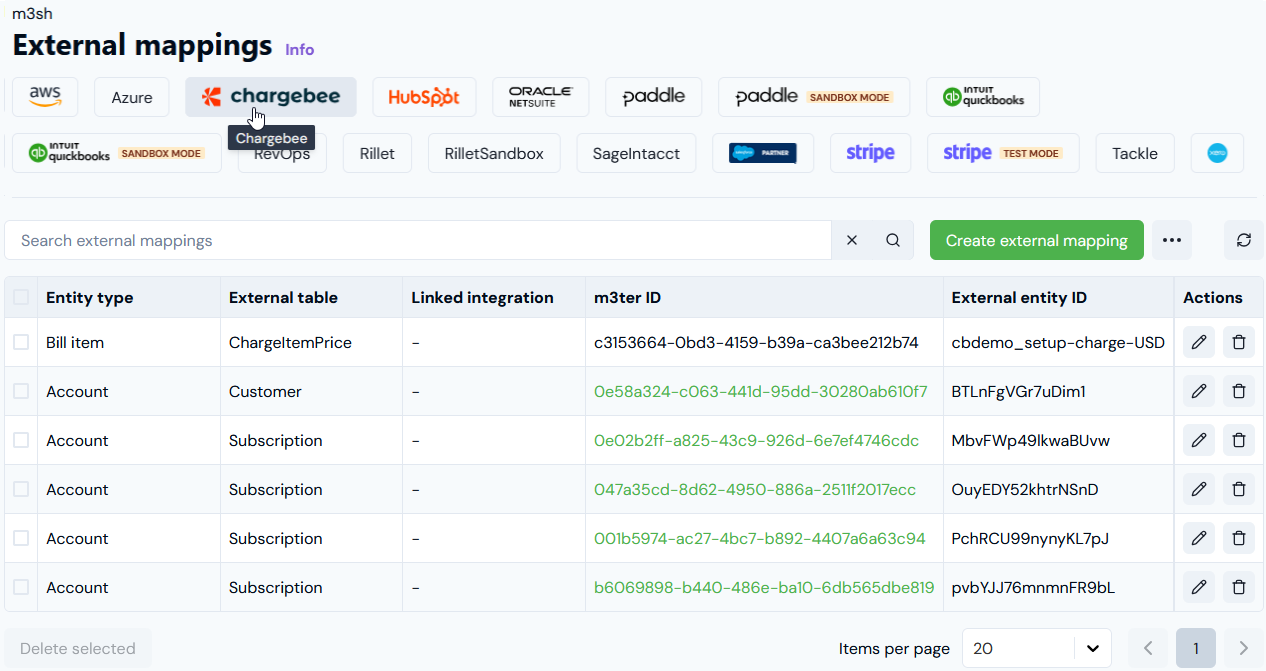Focus the Search external mappings field
The image size is (1266, 671).
coord(418,240)
